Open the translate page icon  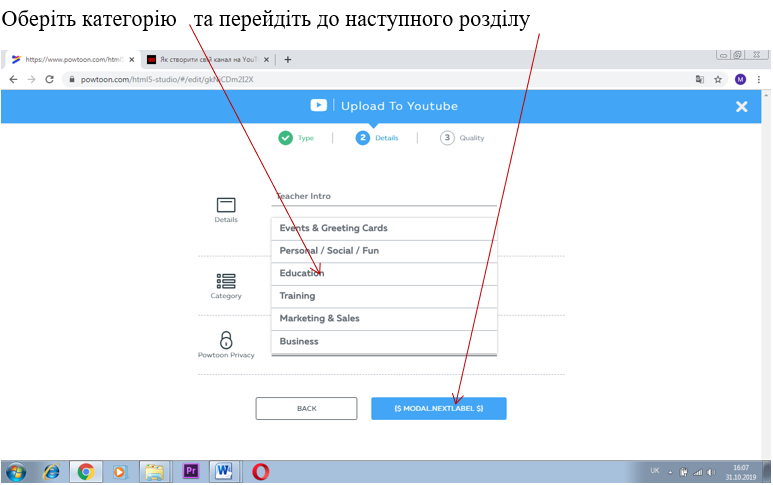(x=700, y=79)
